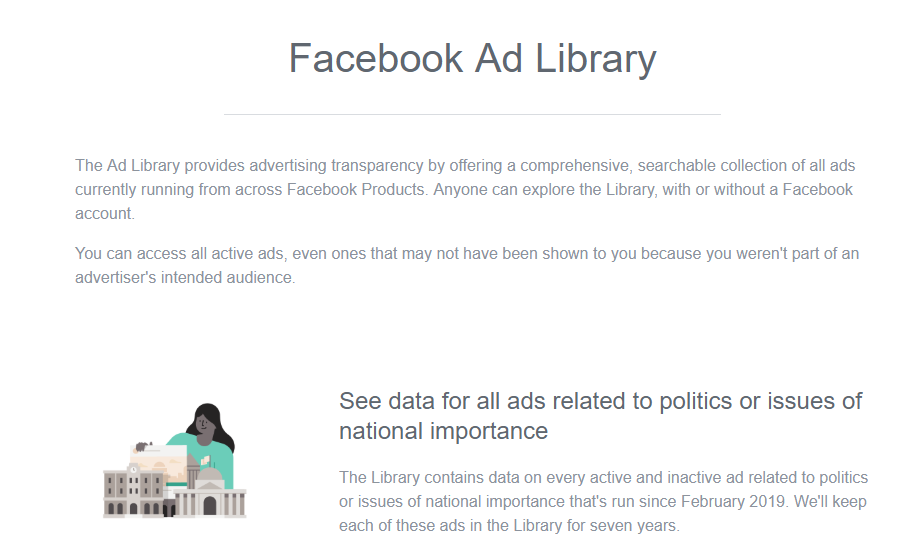912x545 pixels.
Task: Click the "national importance" heading line
Action: tap(443, 431)
